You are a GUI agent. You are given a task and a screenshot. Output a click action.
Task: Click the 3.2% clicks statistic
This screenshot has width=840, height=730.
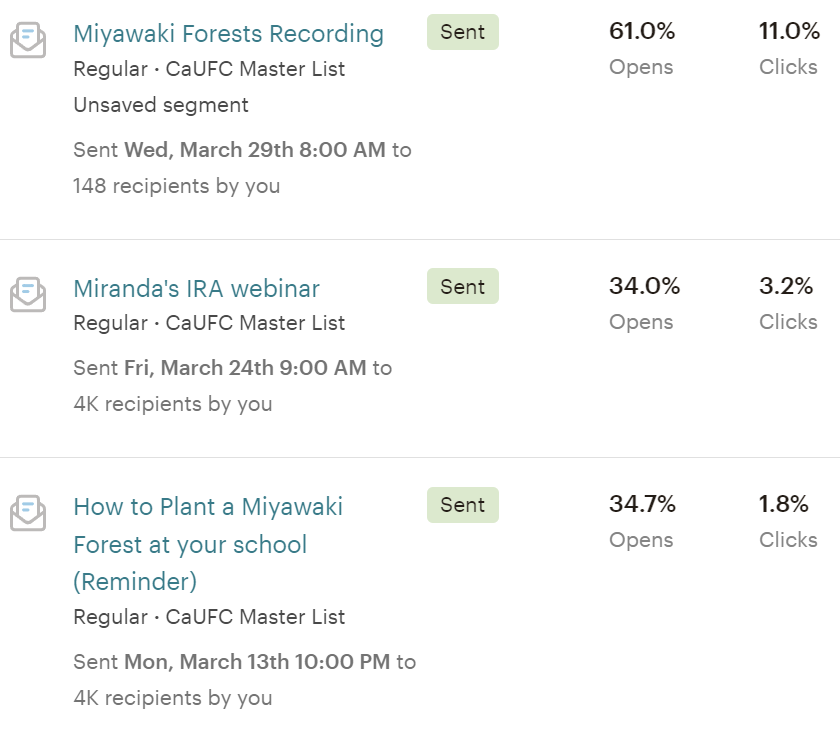[786, 286]
